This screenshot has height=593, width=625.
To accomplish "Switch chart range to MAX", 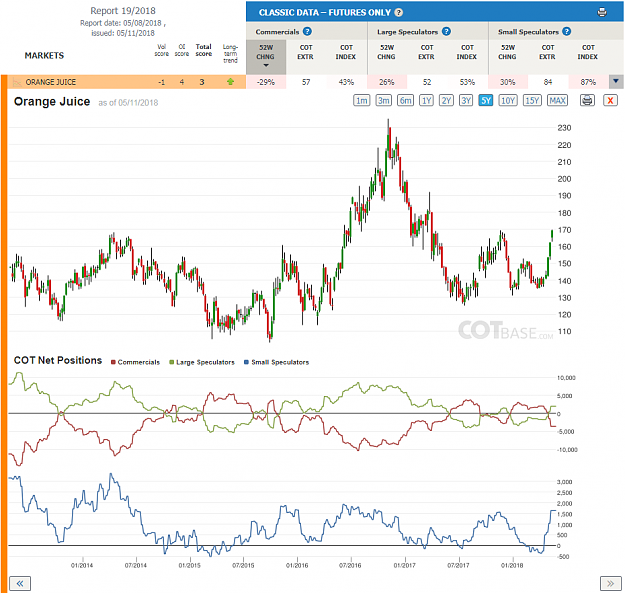I will tap(557, 100).
